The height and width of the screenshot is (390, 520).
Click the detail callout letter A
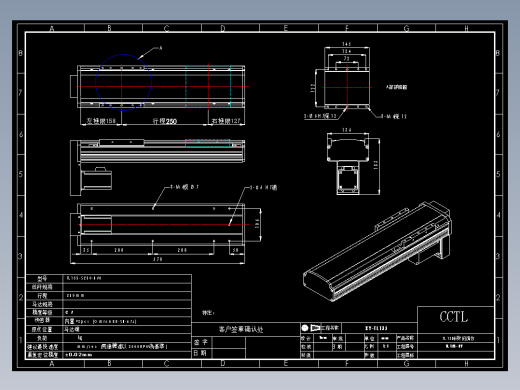[161, 48]
